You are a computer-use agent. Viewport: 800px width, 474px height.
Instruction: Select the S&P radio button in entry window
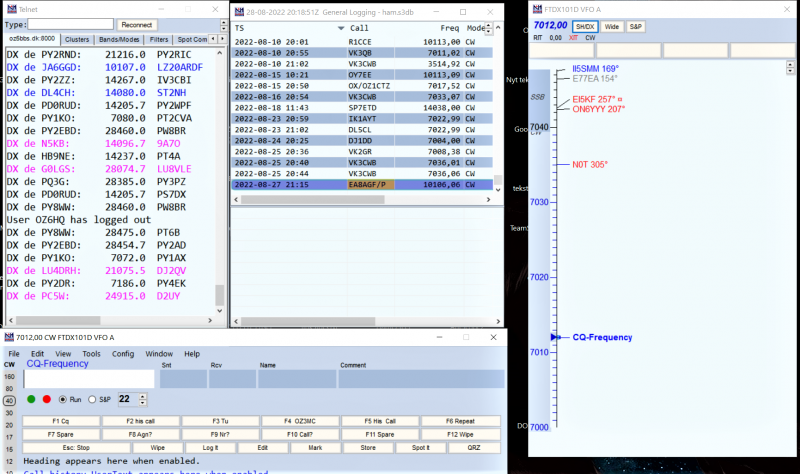[x=92, y=400]
